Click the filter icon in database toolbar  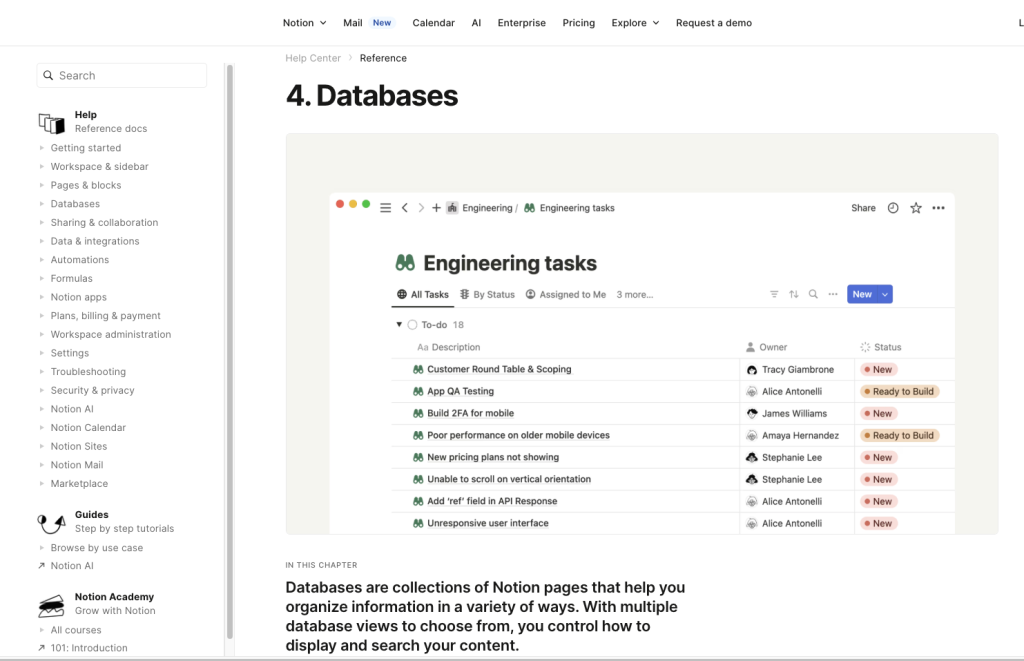[774, 295]
